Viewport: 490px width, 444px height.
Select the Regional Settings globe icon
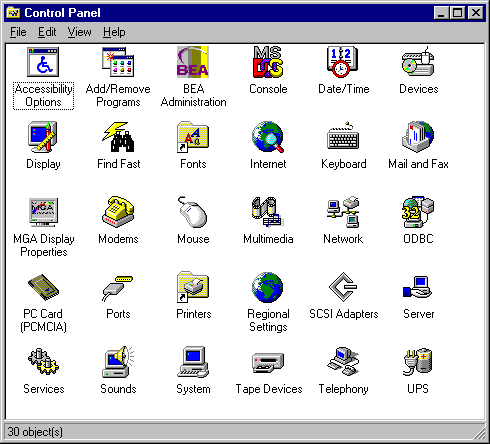pyautogui.click(x=268, y=287)
